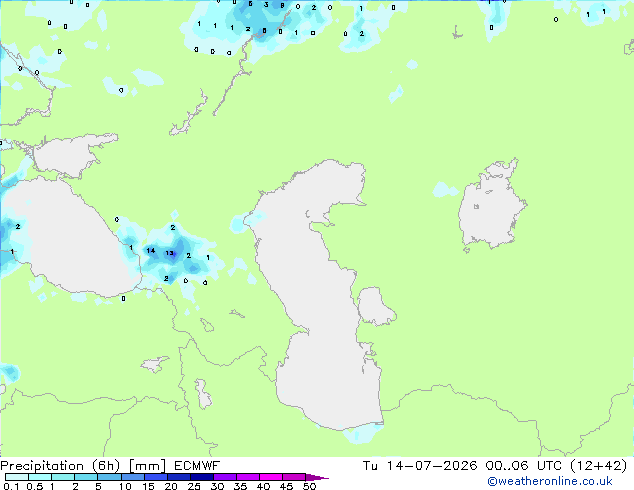Click the legend arrow tip above 50

(x=317, y=477)
